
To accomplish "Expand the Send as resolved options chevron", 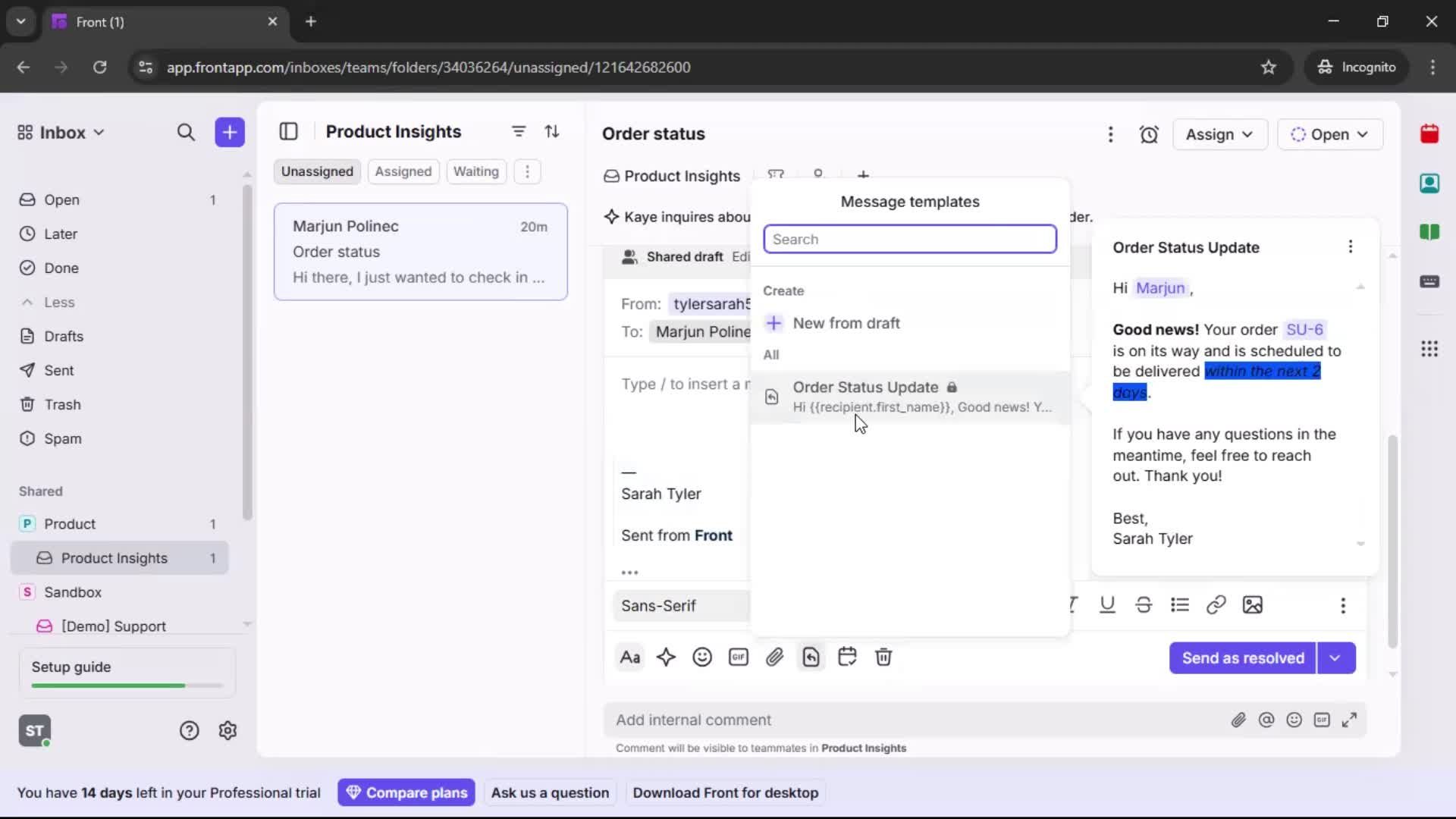I will pos(1336,658).
